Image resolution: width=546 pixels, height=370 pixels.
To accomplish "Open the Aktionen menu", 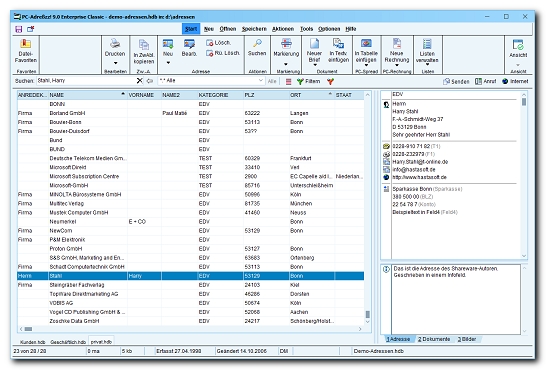I will pyautogui.click(x=283, y=29).
